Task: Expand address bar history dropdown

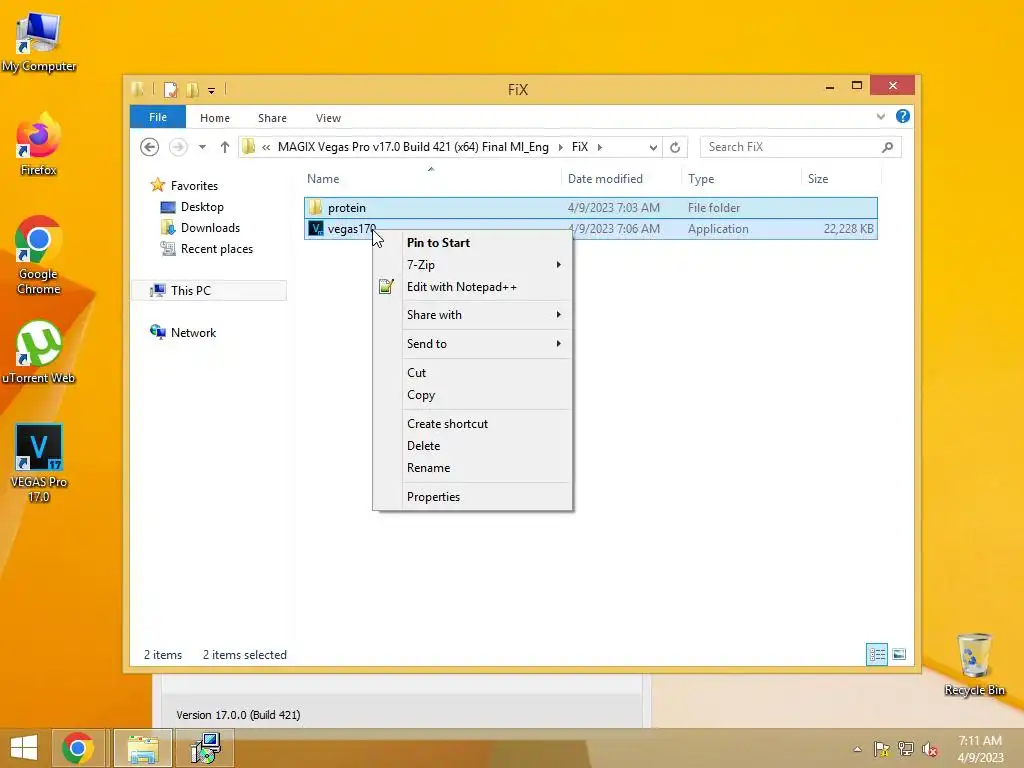Action: [653, 148]
